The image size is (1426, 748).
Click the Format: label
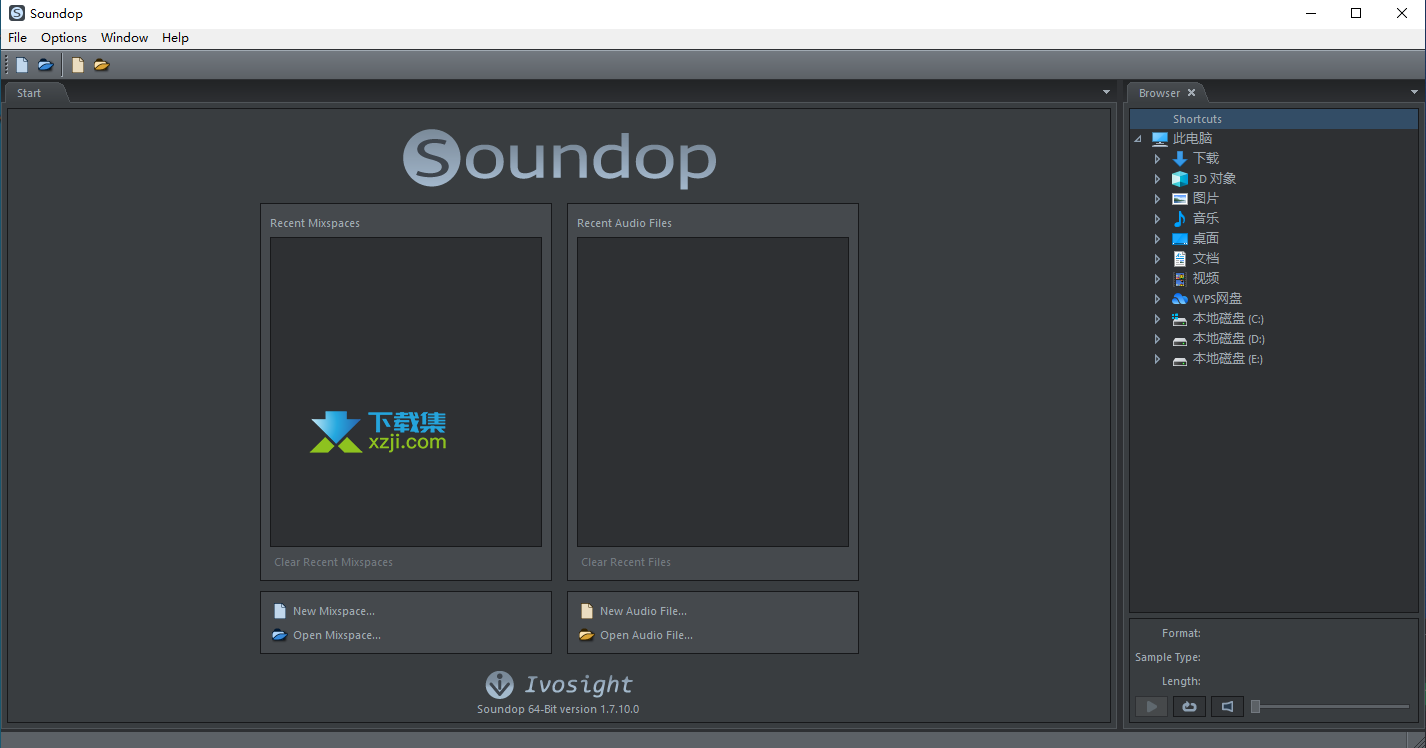(1181, 633)
